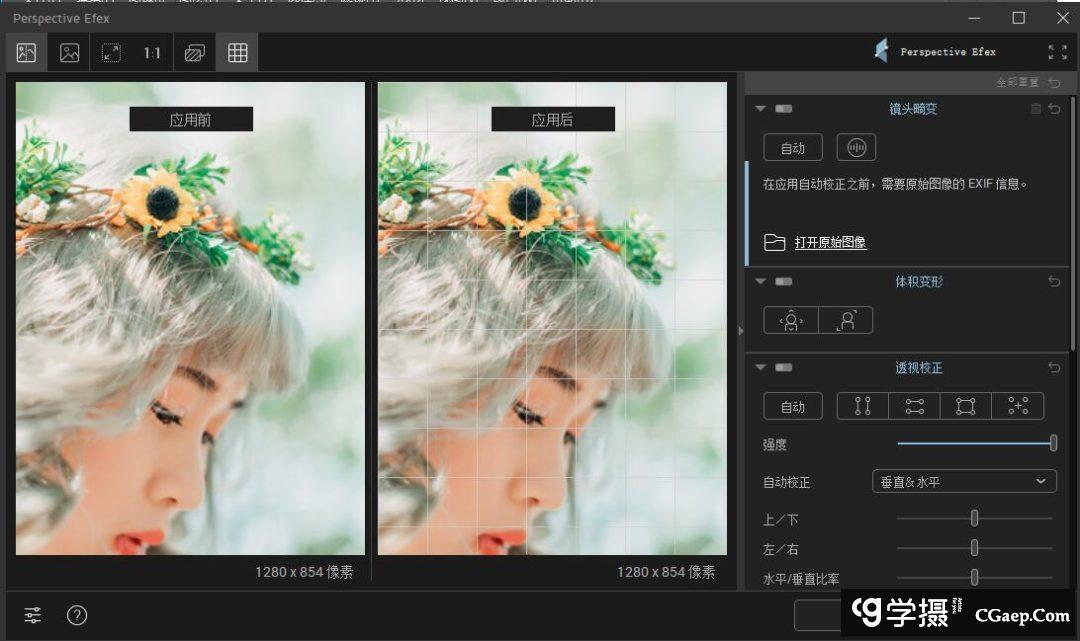Open the help question mark icon
Image resolution: width=1080 pixels, height=641 pixels.
(77, 615)
